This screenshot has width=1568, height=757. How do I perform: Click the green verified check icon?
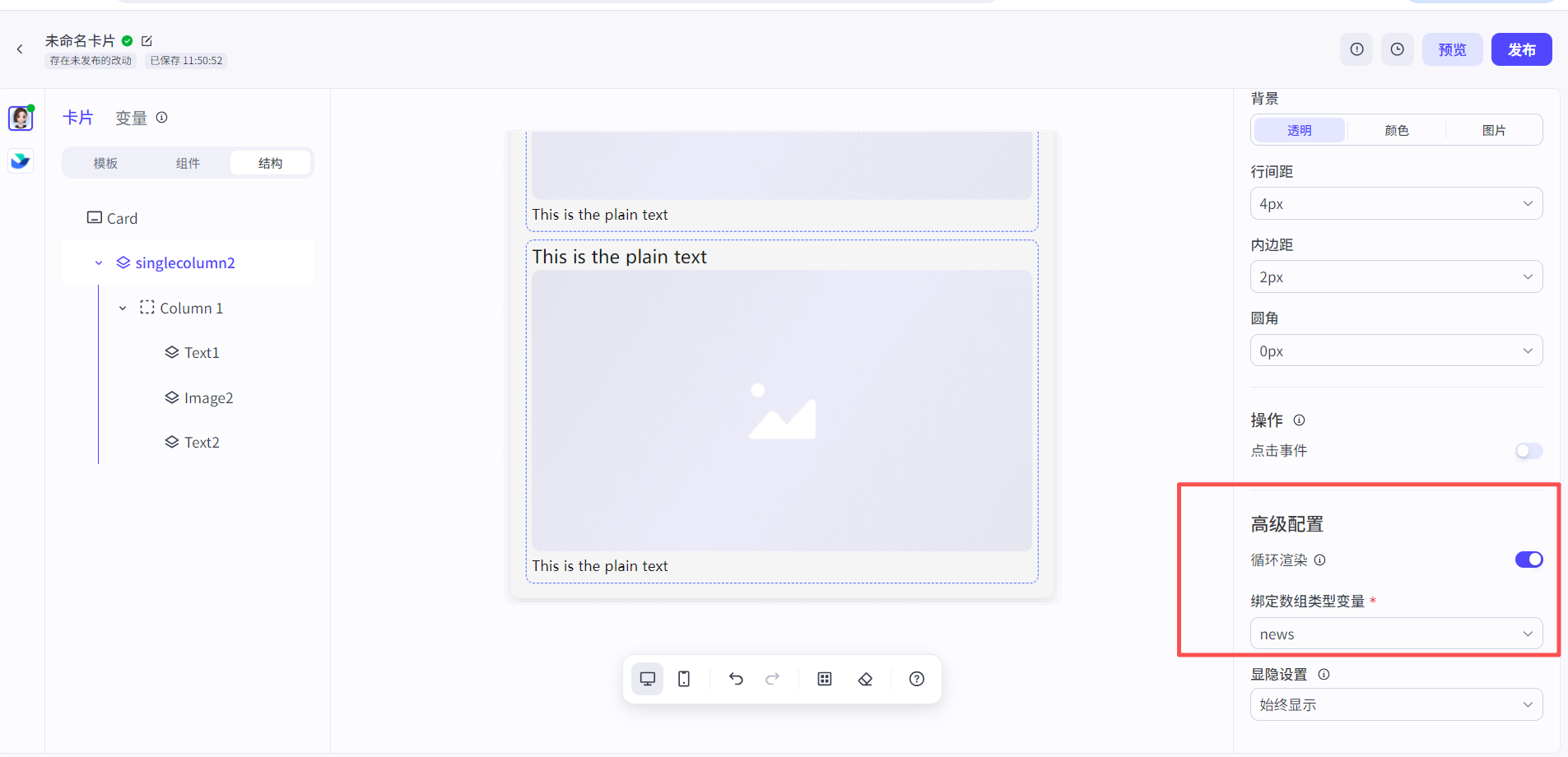[128, 40]
